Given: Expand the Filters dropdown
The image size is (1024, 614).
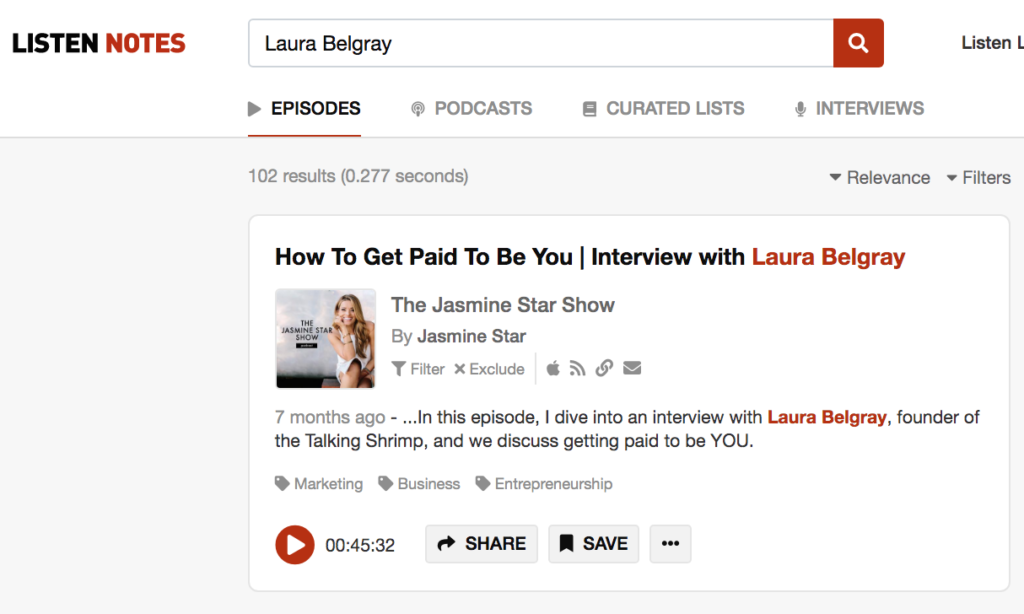Looking at the screenshot, I should (978, 178).
